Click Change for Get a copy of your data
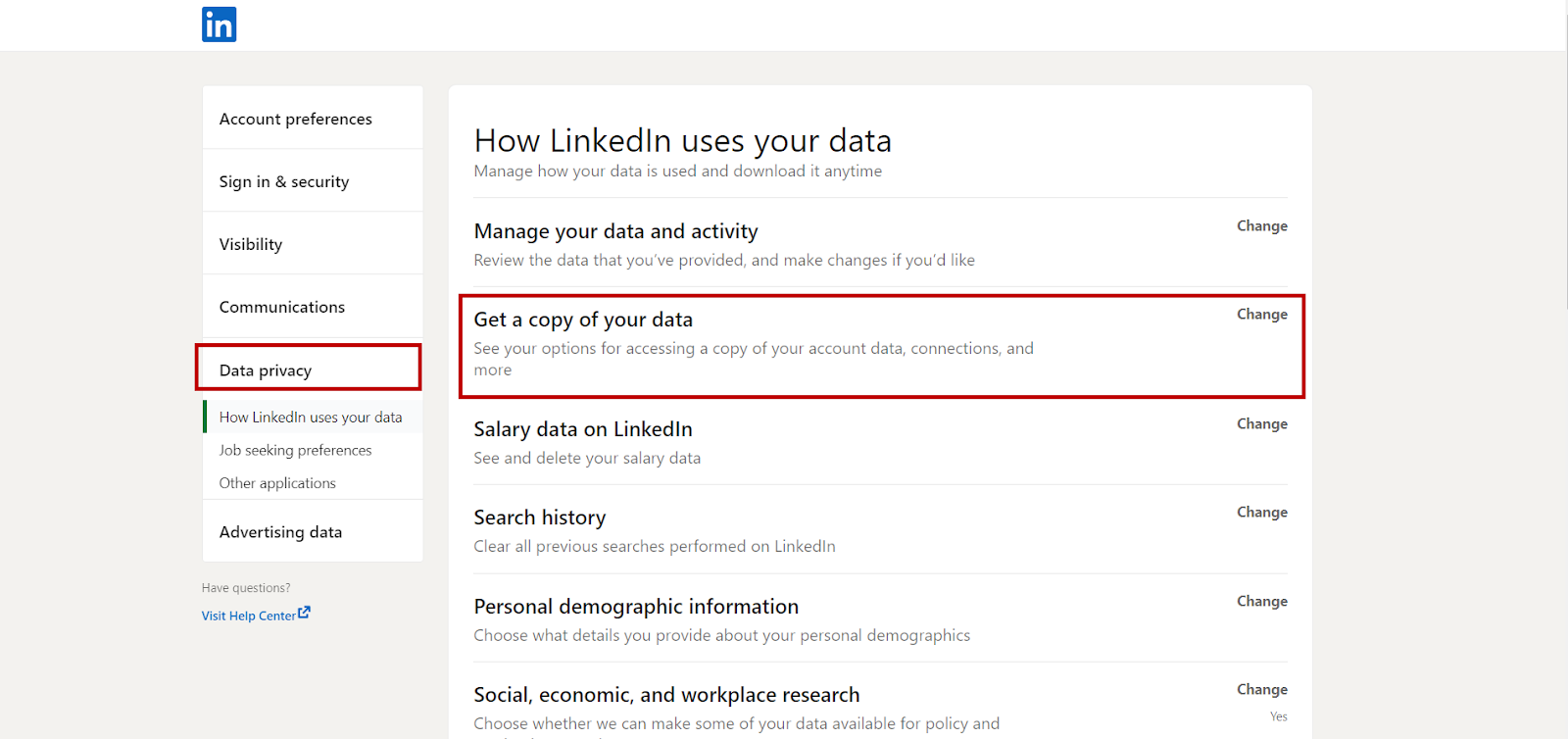The image size is (1568, 739). click(1262, 314)
